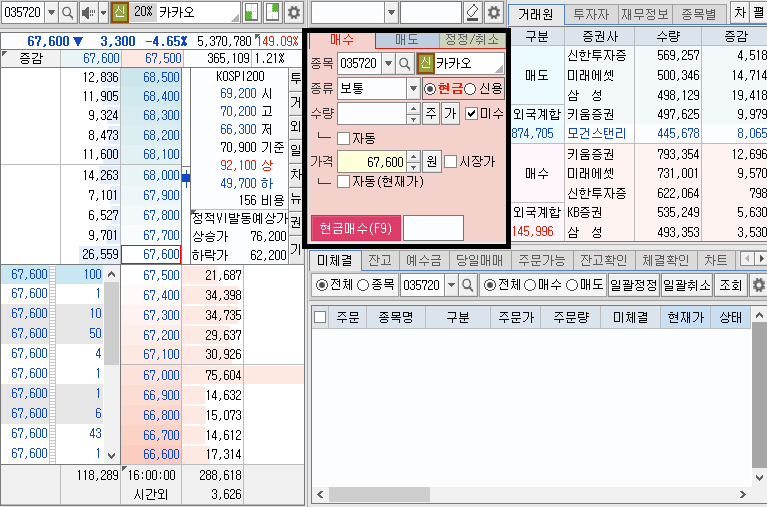This screenshot has width=767, height=507.
Task: Click the 신 badge beside 카카오 in order panel
Action: [x=426, y=64]
